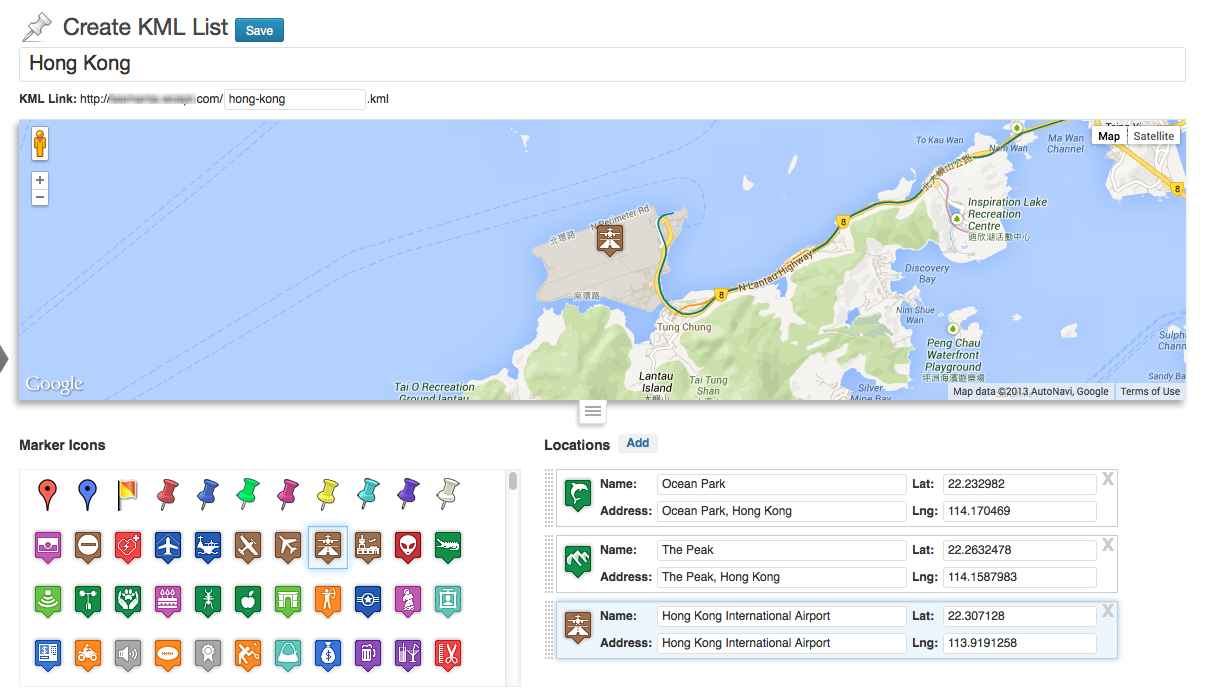Open the Terms of Use link
The height and width of the screenshot is (698, 1210).
[1150, 392]
